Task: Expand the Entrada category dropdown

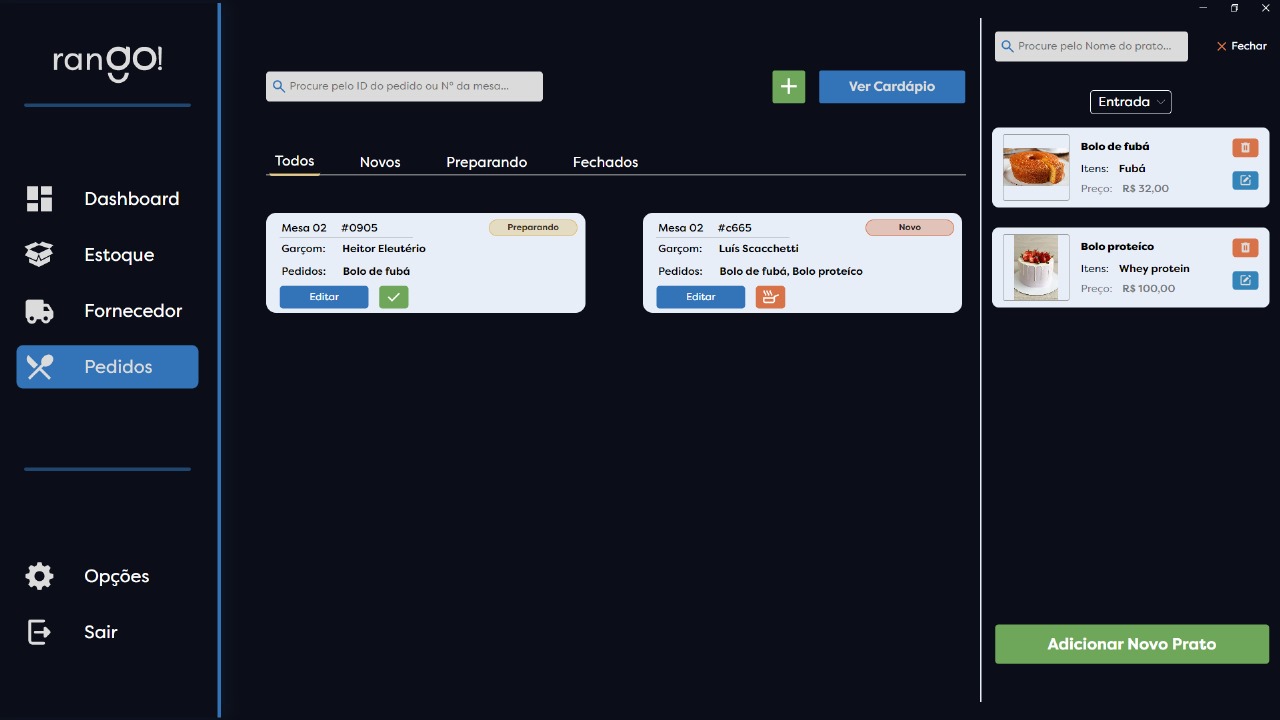Action: click(1130, 102)
